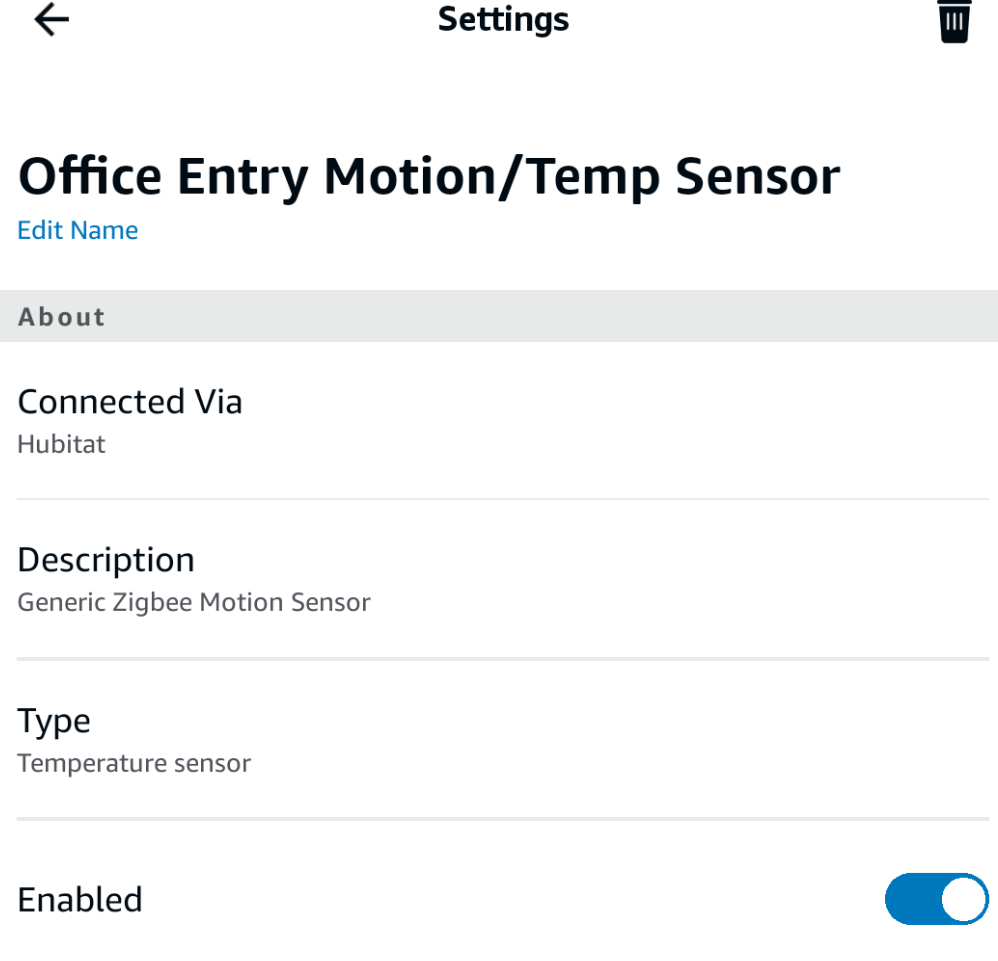The height and width of the screenshot is (961, 998).
Task: Click the Edit Name link
Action: [78, 231]
